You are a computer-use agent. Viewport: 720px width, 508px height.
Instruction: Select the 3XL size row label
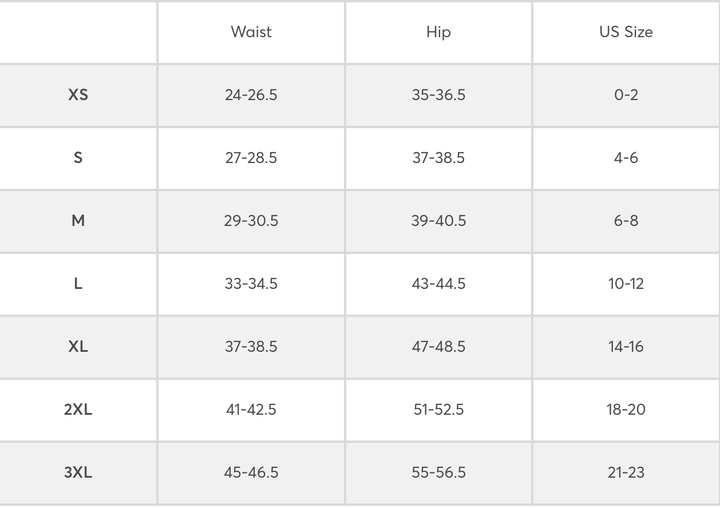[x=78, y=473]
